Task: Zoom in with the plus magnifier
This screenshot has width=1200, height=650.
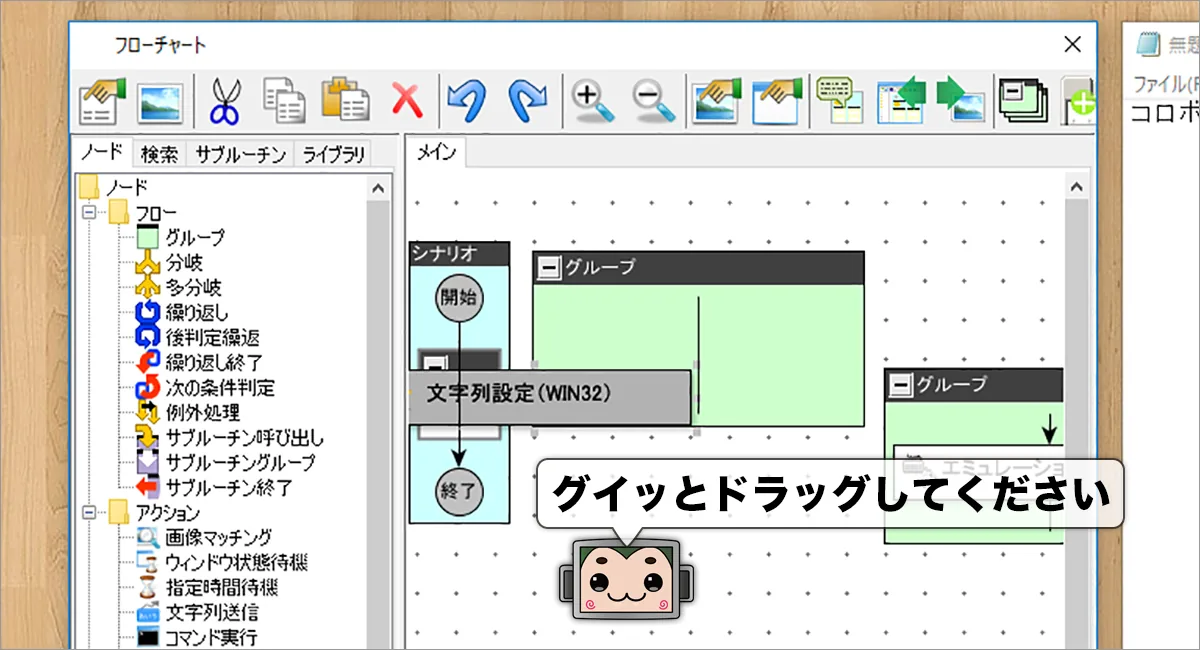Action: tap(594, 100)
